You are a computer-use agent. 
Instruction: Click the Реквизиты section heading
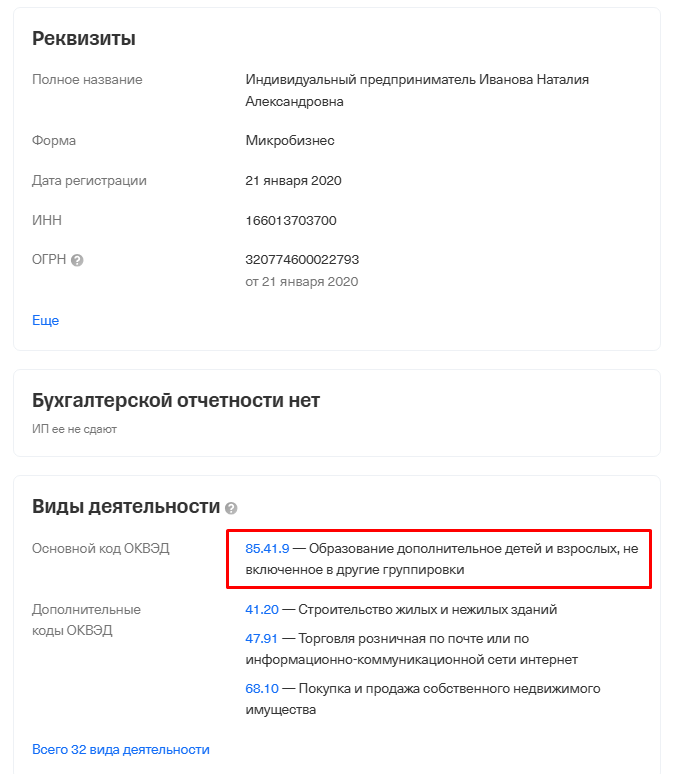tap(84, 39)
